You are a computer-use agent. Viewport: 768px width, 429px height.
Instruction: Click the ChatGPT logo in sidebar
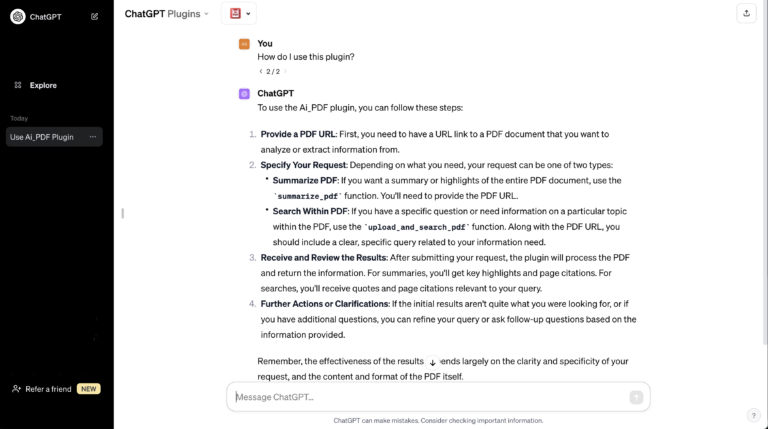(x=18, y=16)
